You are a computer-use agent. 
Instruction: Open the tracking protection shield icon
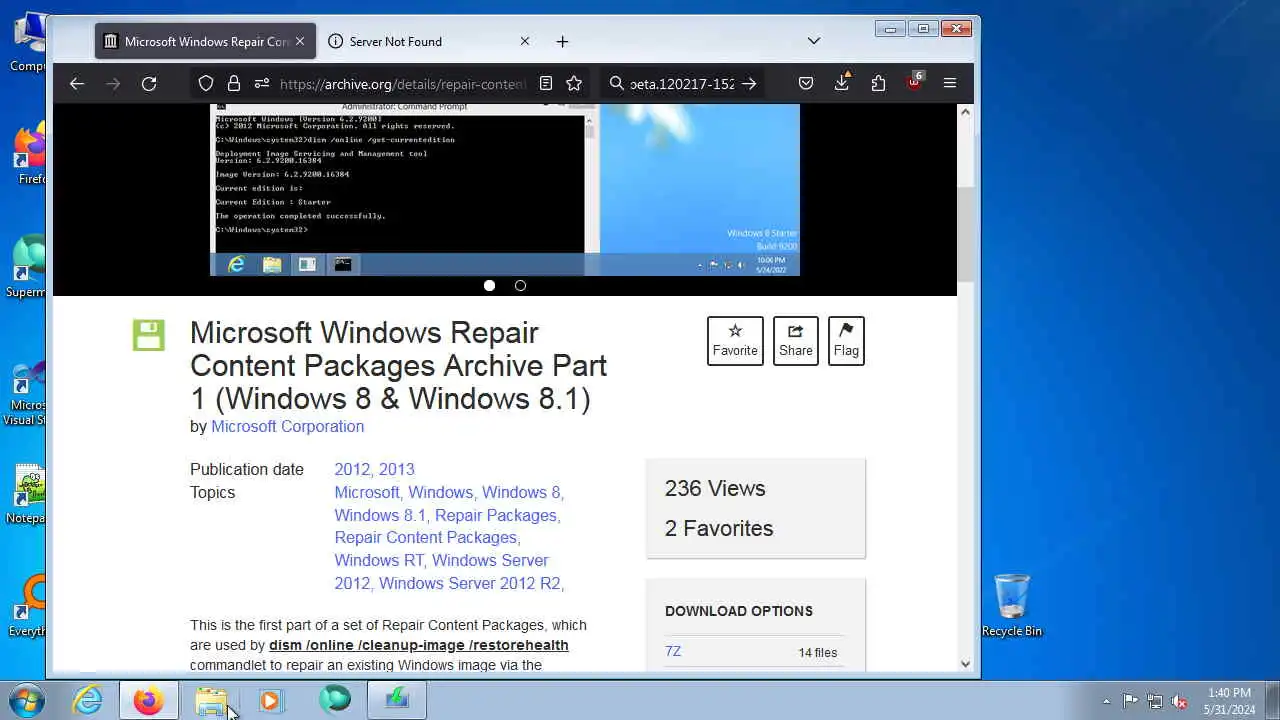[x=206, y=84]
